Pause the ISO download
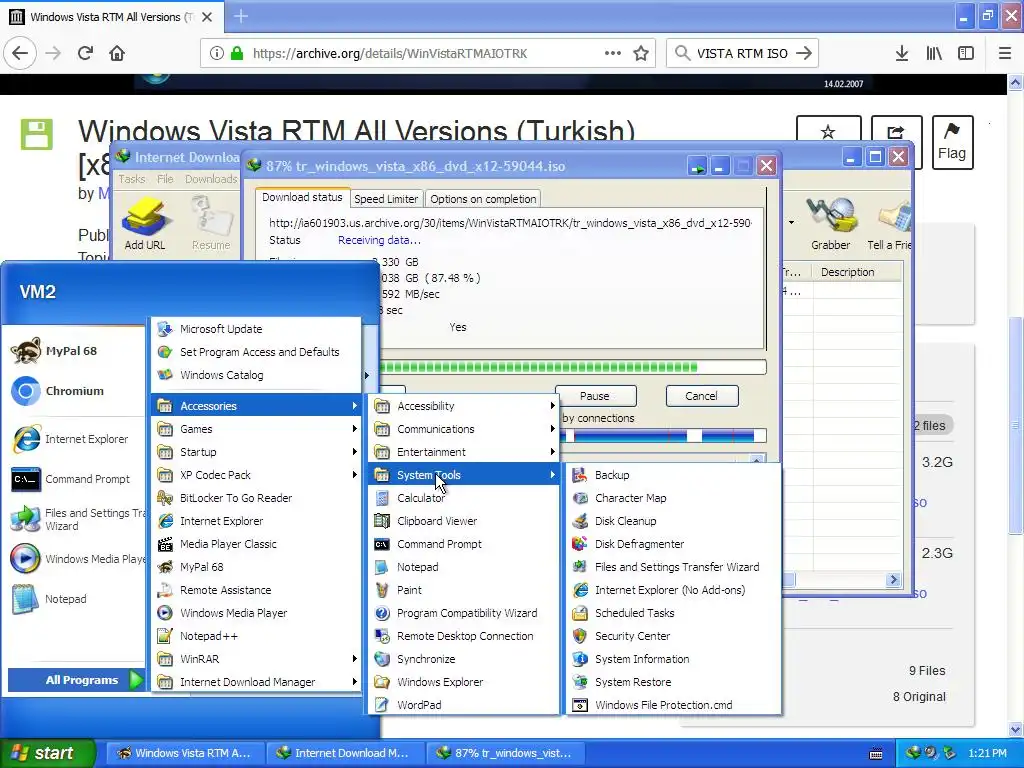Image resolution: width=1024 pixels, height=768 pixels. (x=595, y=396)
